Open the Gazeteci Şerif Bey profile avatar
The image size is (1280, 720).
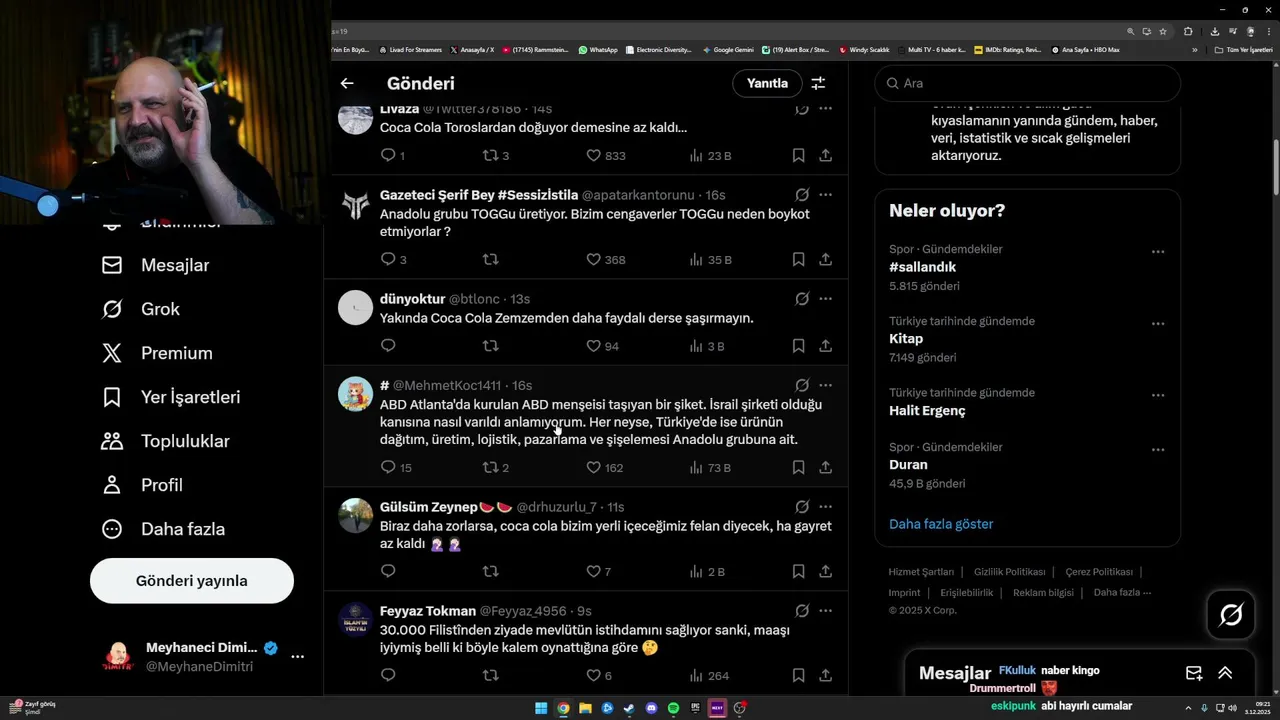click(x=355, y=204)
